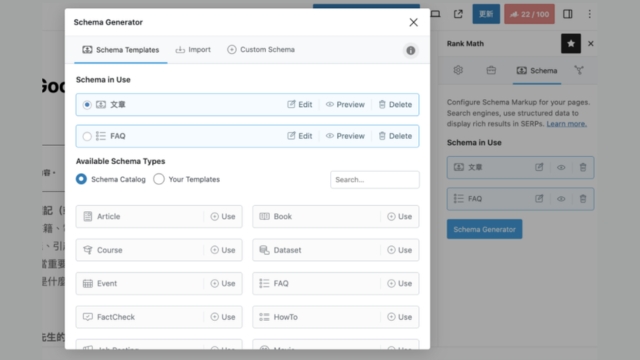Delete the FAQ schema in dialog
This screenshot has height=360, width=640.
pyautogui.click(x=395, y=136)
